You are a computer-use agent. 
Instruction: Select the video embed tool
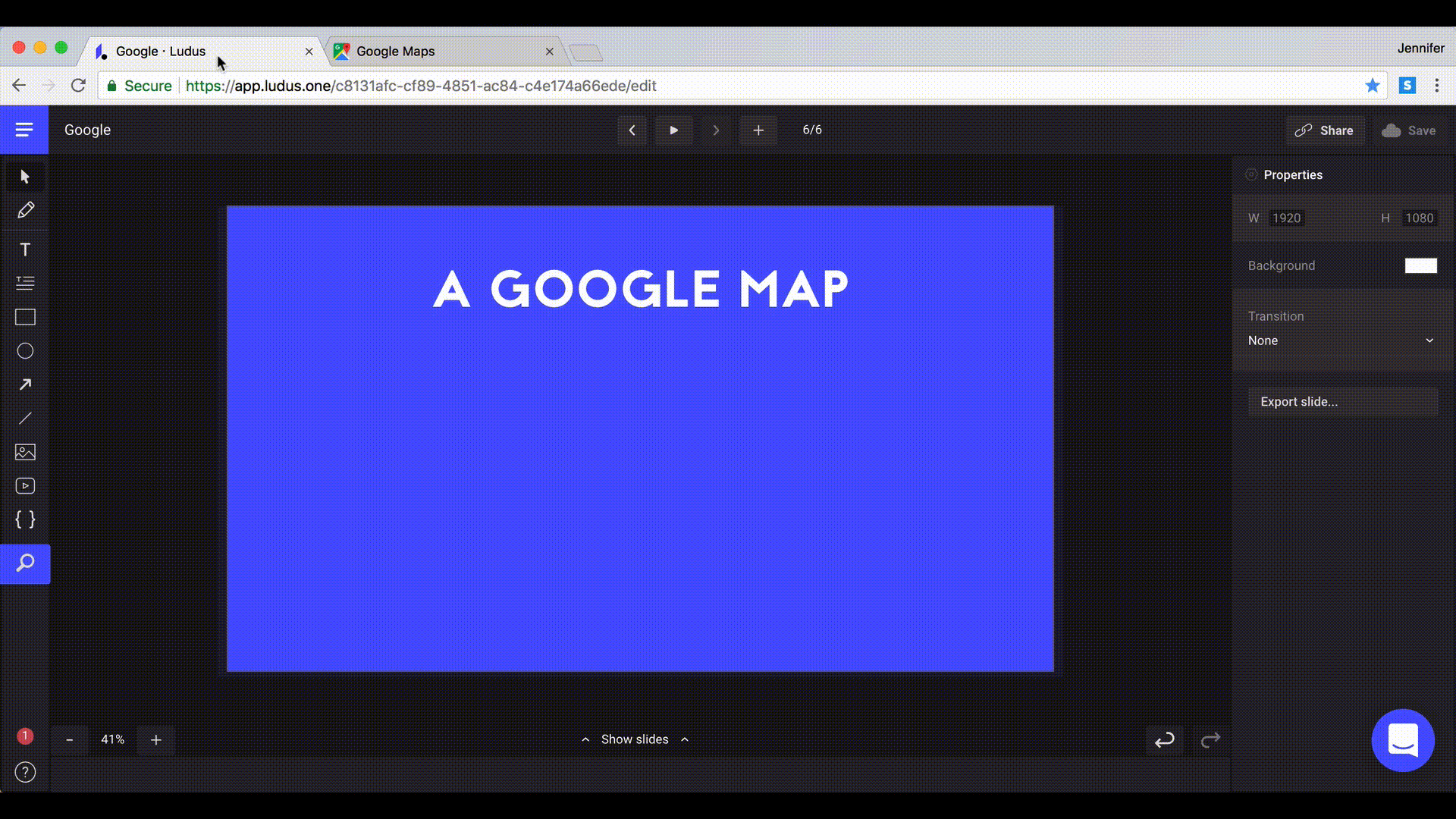pos(25,486)
